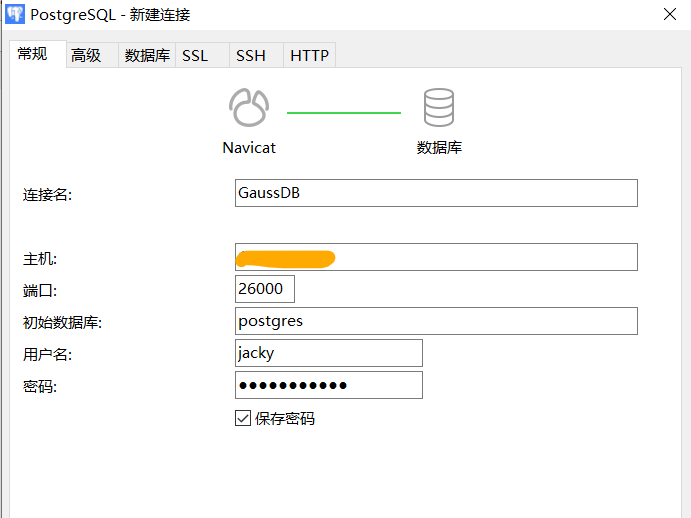Open the 数据库 tab
Screen dimensions: 691x518
(147, 56)
